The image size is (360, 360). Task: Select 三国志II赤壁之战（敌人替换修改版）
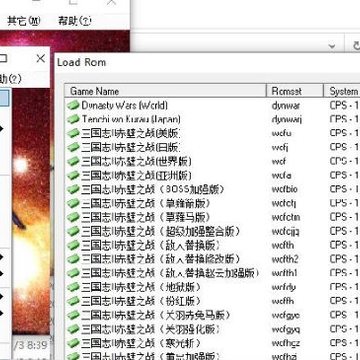pos(161,259)
